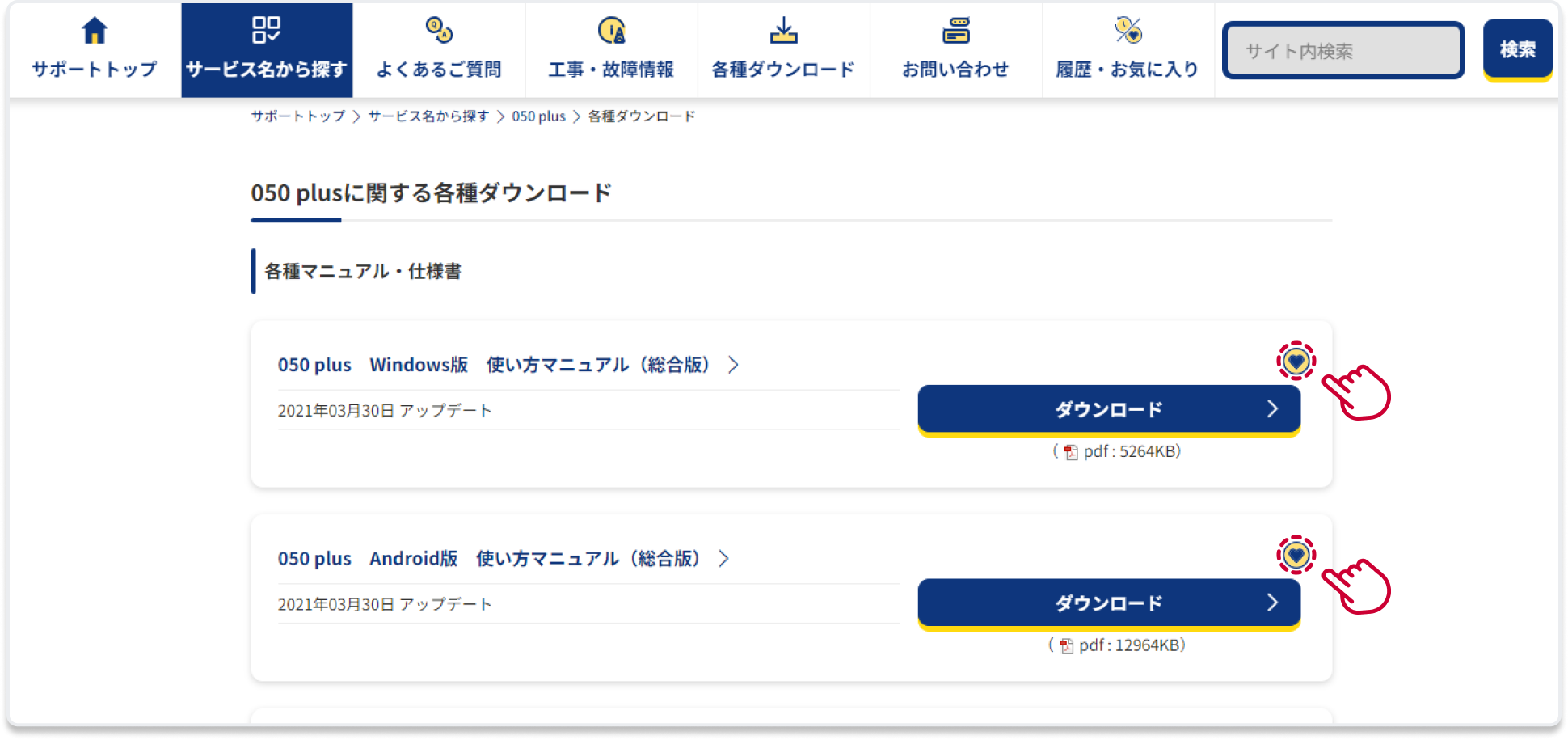
Task: Click the download tray icon in navigation
Action: coord(783,31)
